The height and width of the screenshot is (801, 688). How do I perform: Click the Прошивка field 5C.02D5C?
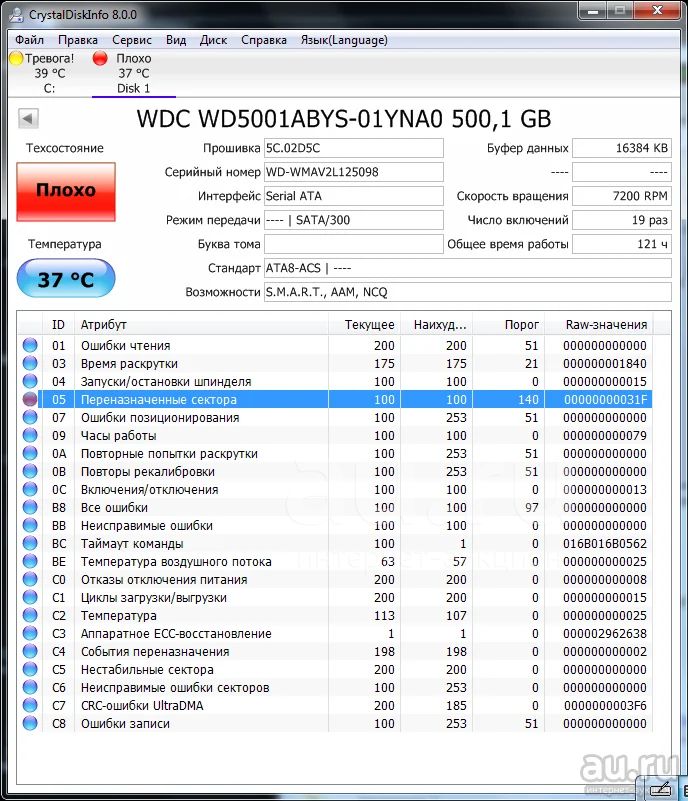353,148
